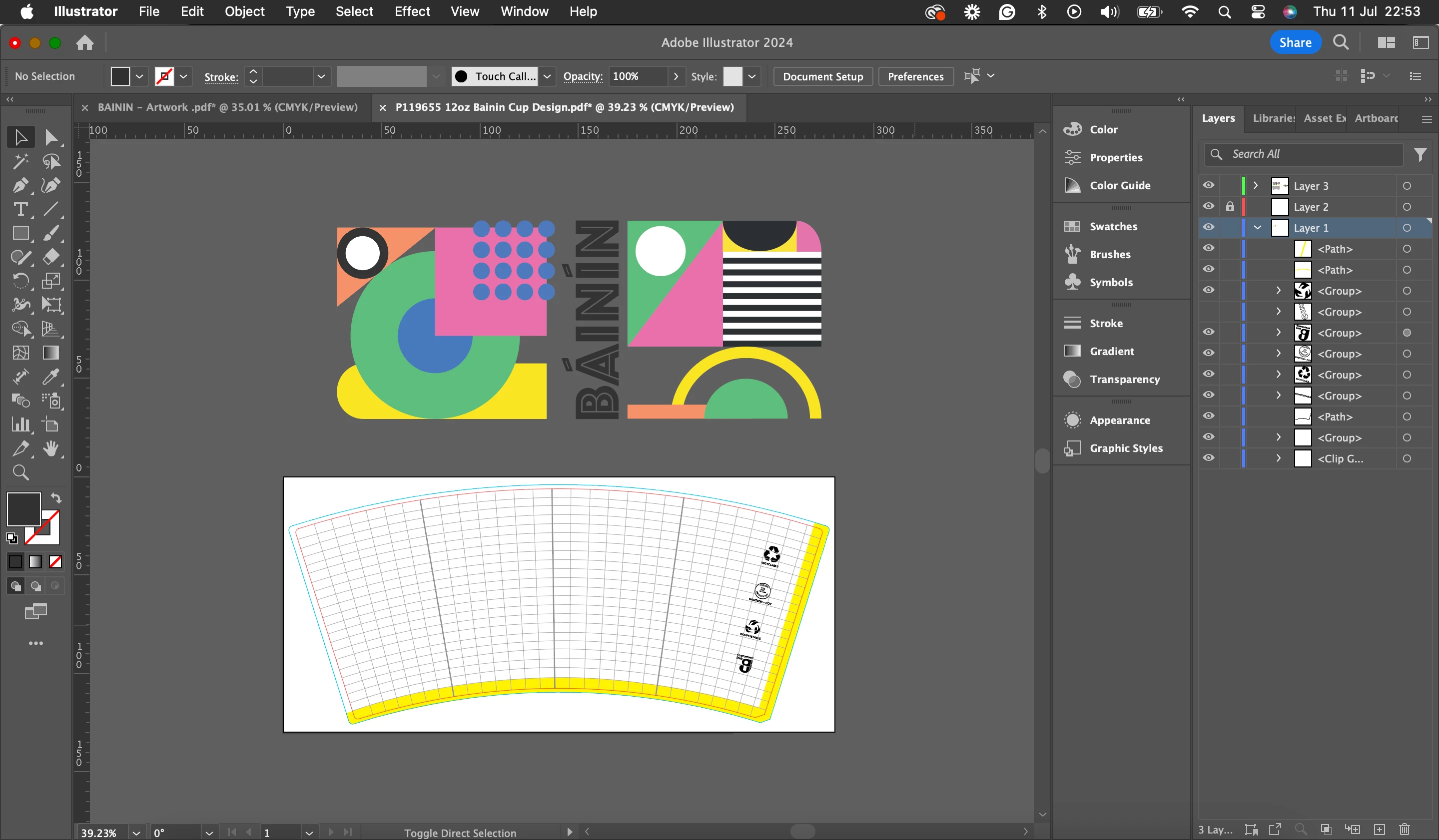Screen dimensions: 1439x840
Task: Open the Swatches panel
Action: pyautogui.click(x=1112, y=227)
